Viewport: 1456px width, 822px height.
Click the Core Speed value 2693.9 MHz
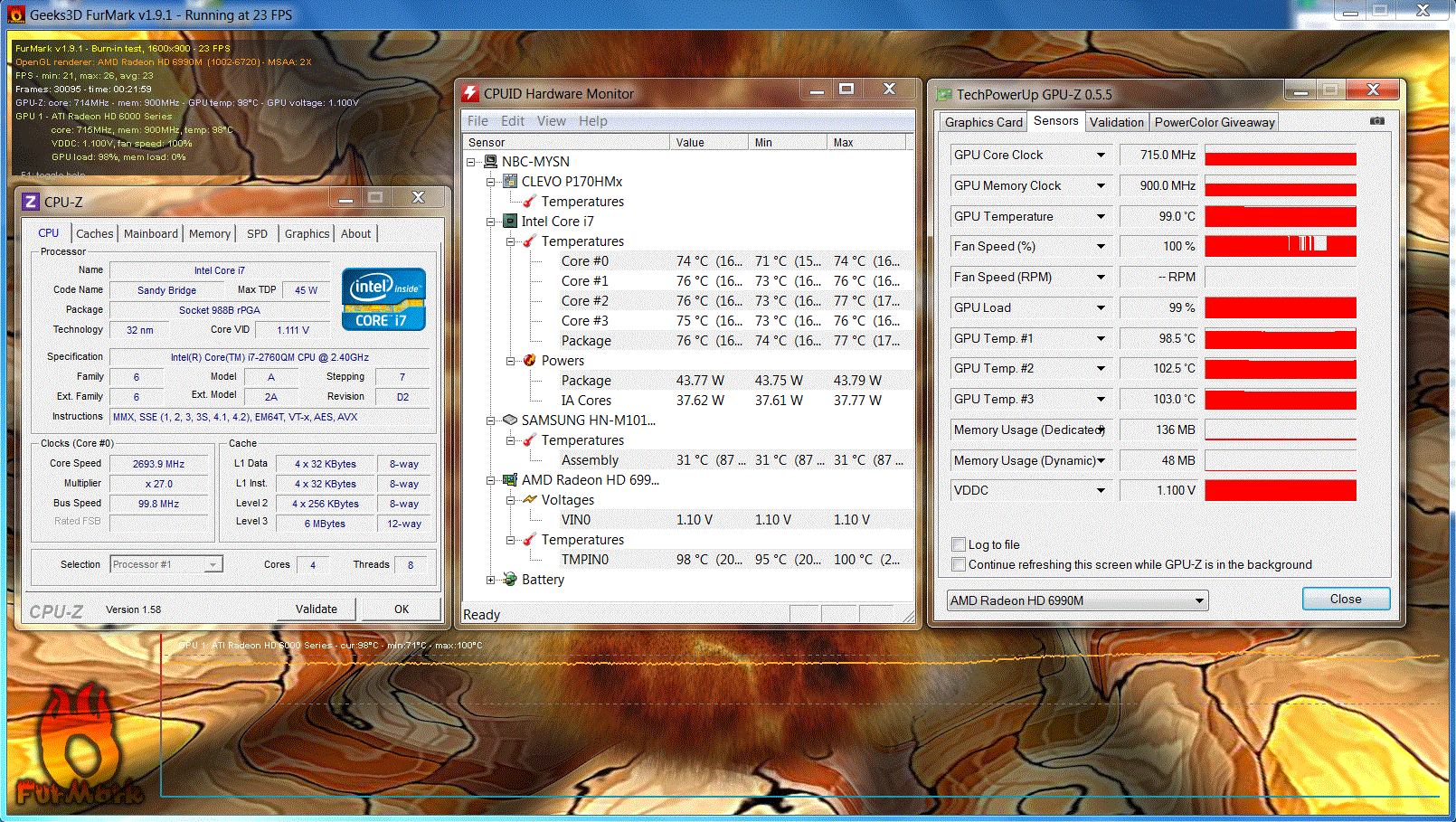tap(159, 464)
